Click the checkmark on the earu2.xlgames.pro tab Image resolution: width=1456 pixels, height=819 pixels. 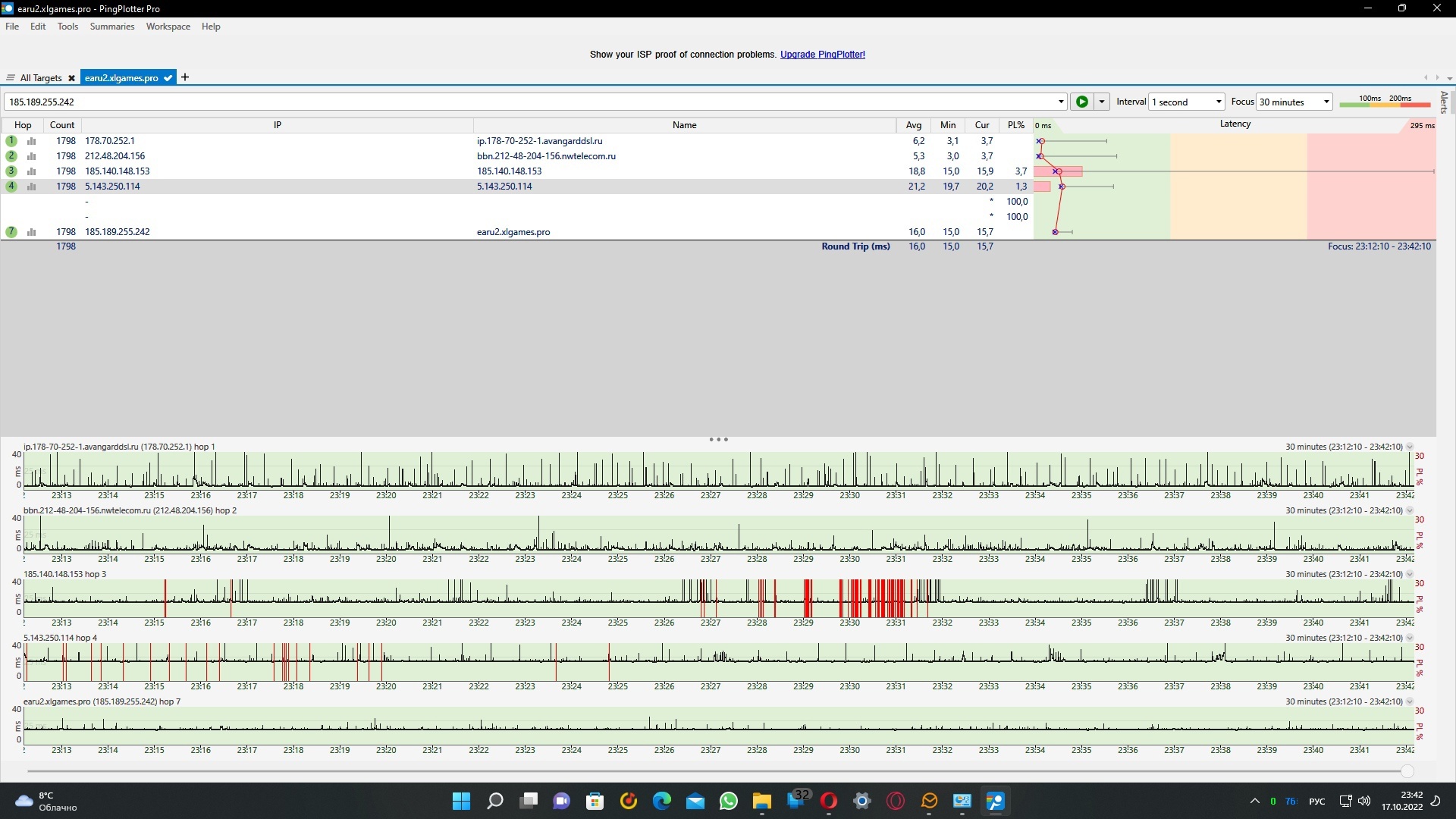[168, 78]
